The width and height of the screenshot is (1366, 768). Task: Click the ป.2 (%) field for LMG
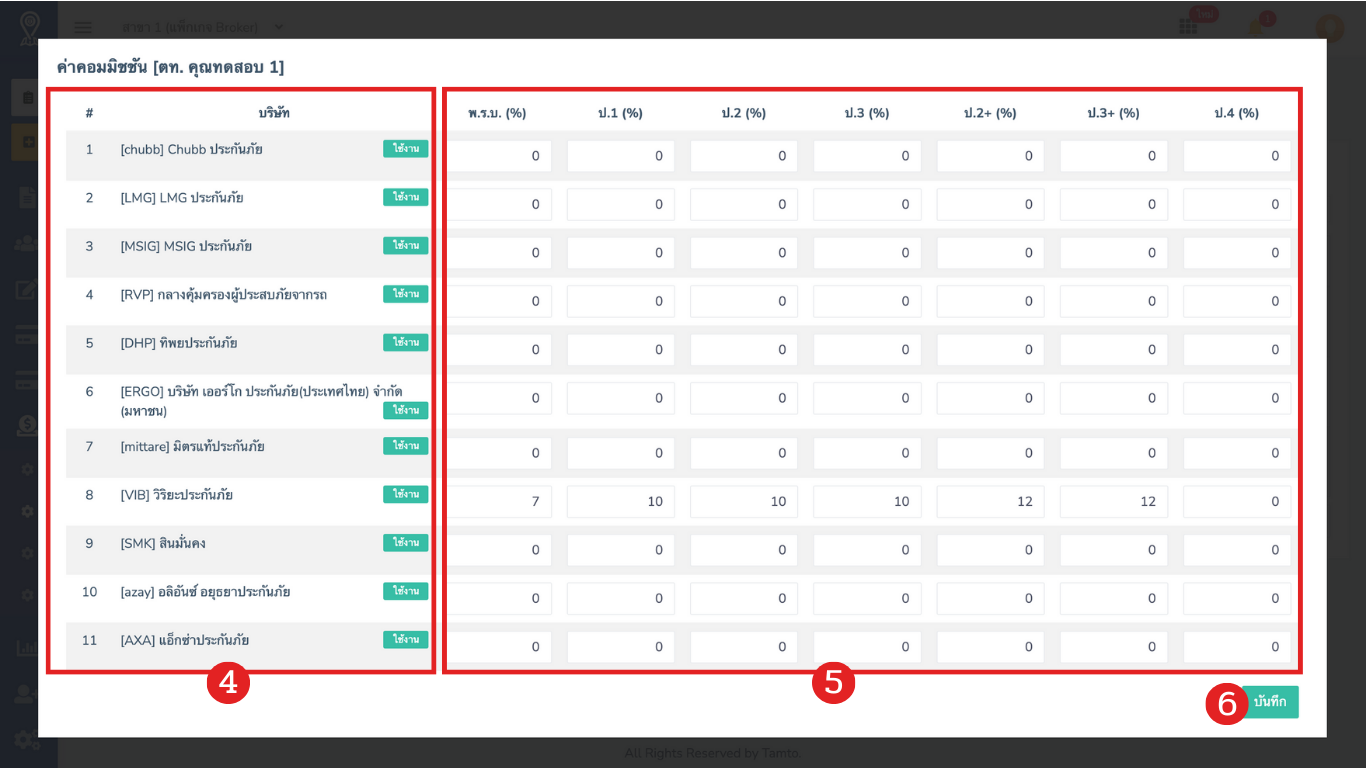tap(744, 204)
